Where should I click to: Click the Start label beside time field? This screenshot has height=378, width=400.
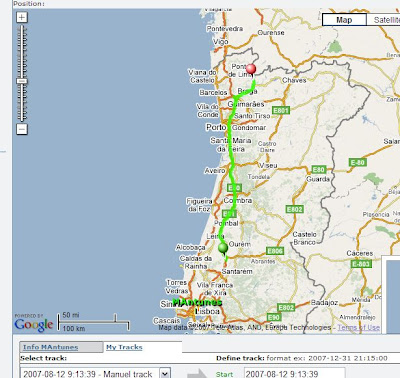click(224, 374)
